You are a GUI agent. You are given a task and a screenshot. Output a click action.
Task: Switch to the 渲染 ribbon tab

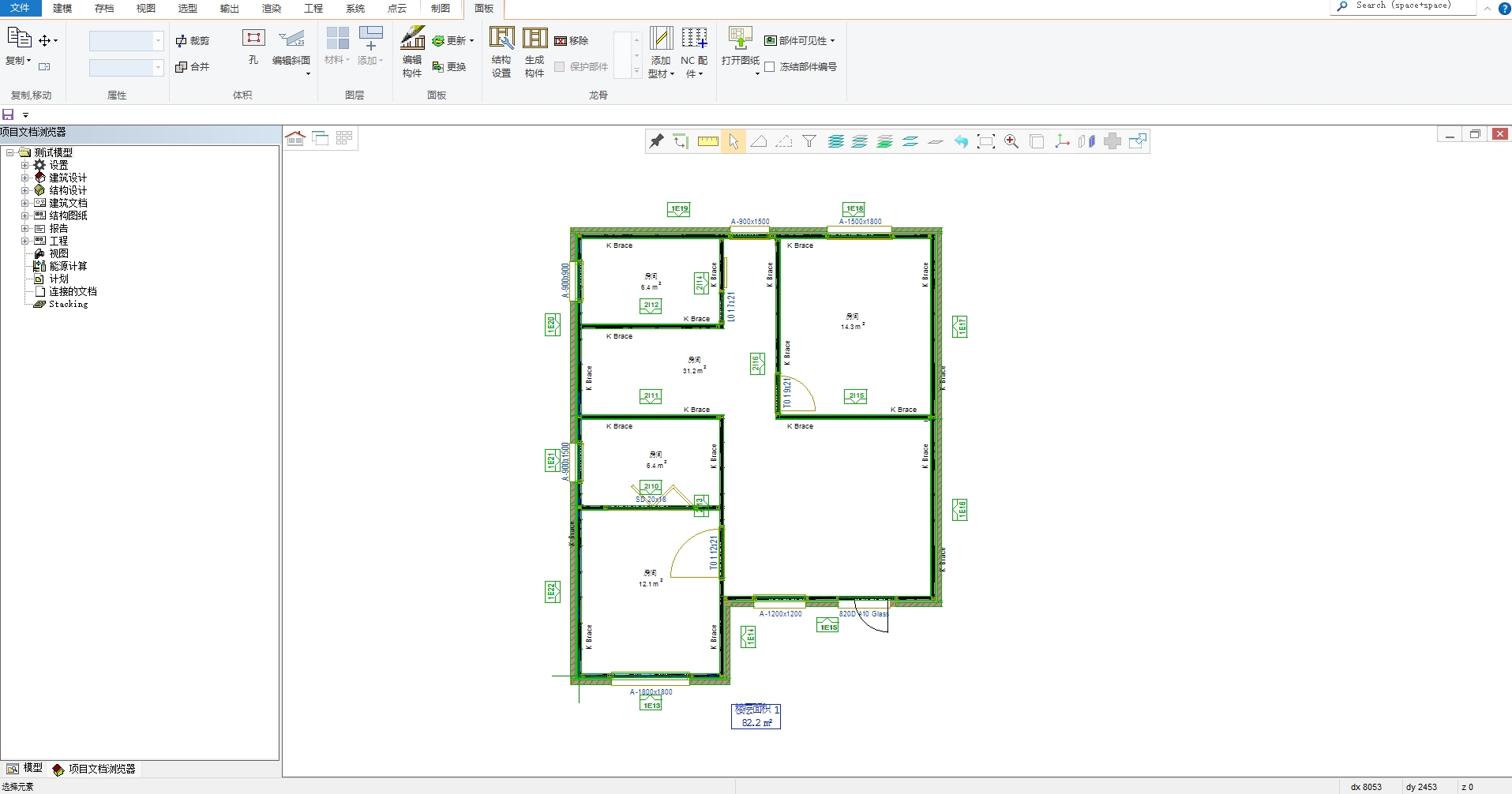coord(272,8)
